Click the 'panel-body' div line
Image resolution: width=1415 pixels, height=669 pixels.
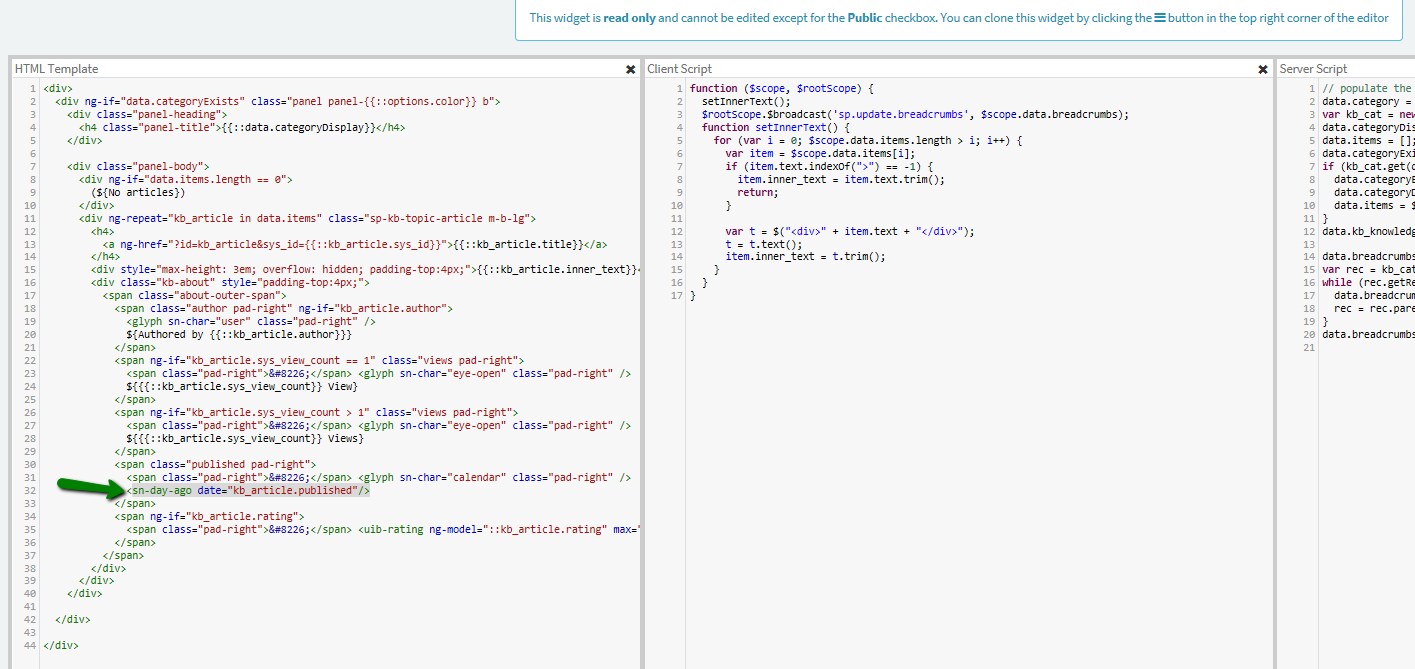pos(138,166)
